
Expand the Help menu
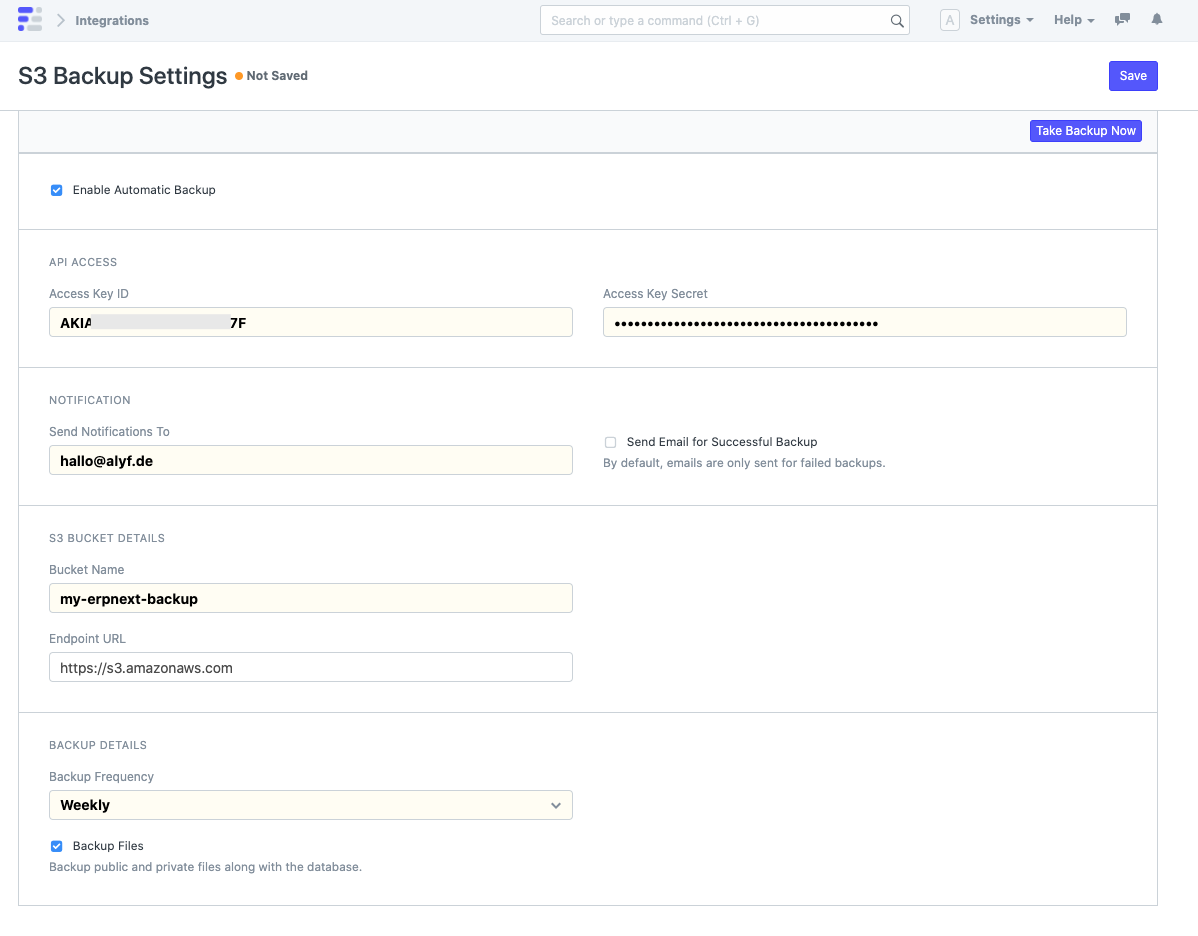click(1073, 19)
